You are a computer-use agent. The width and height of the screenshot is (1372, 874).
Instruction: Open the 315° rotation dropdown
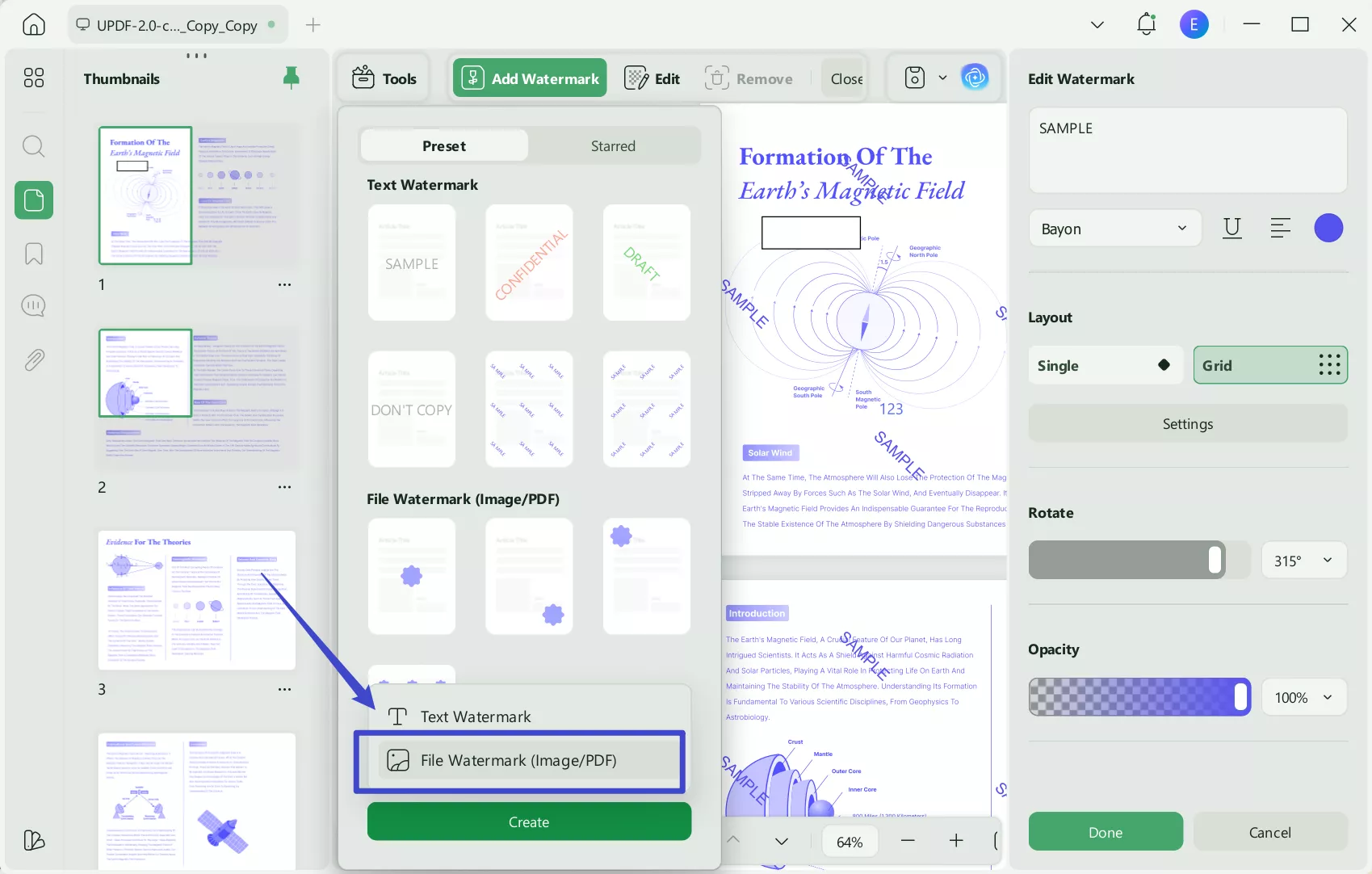[x=1303, y=560]
